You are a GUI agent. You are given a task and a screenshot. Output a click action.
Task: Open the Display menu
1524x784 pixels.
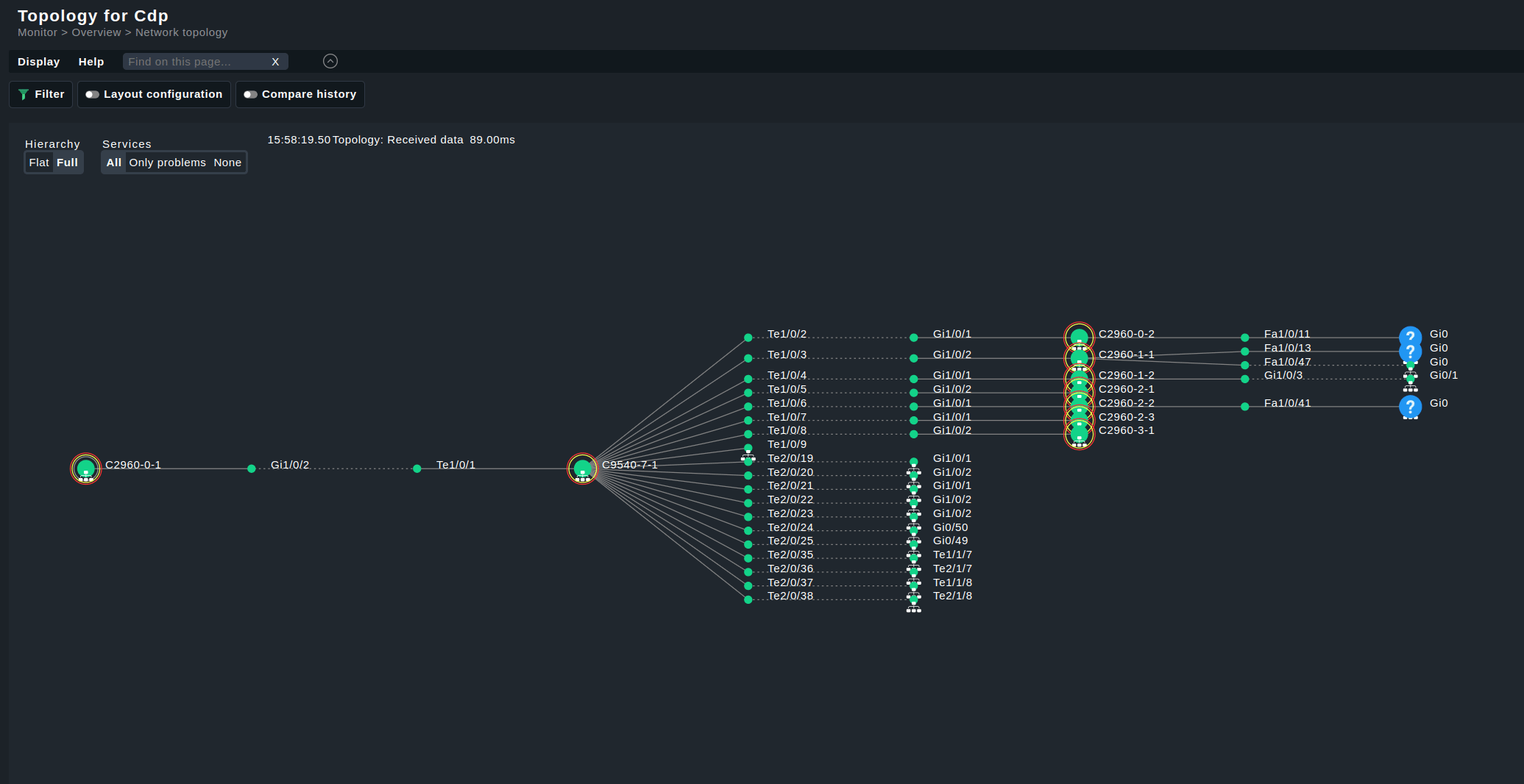click(x=38, y=62)
